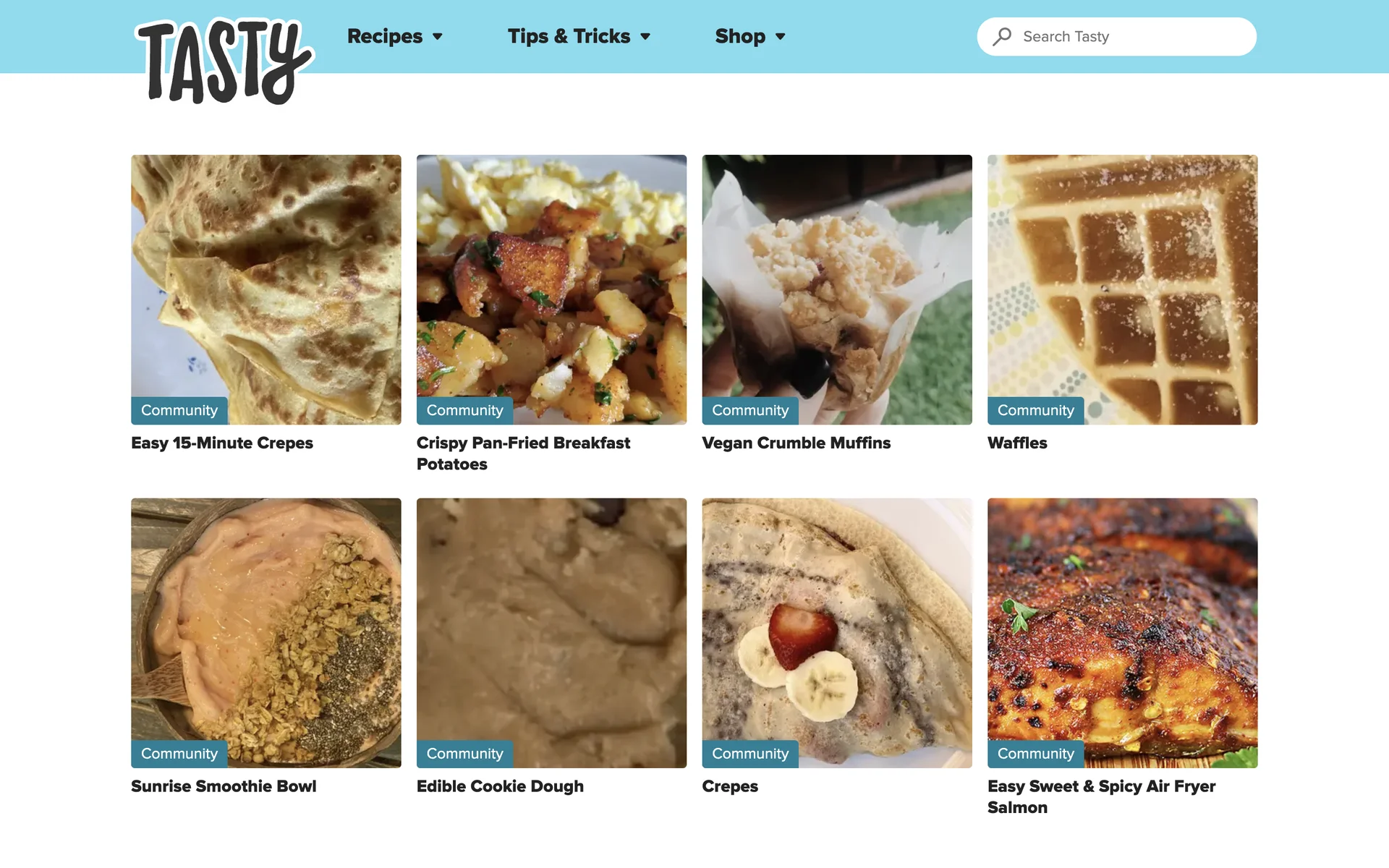Open the Crepes recipe title link
This screenshot has height=868, width=1389.
click(x=730, y=786)
